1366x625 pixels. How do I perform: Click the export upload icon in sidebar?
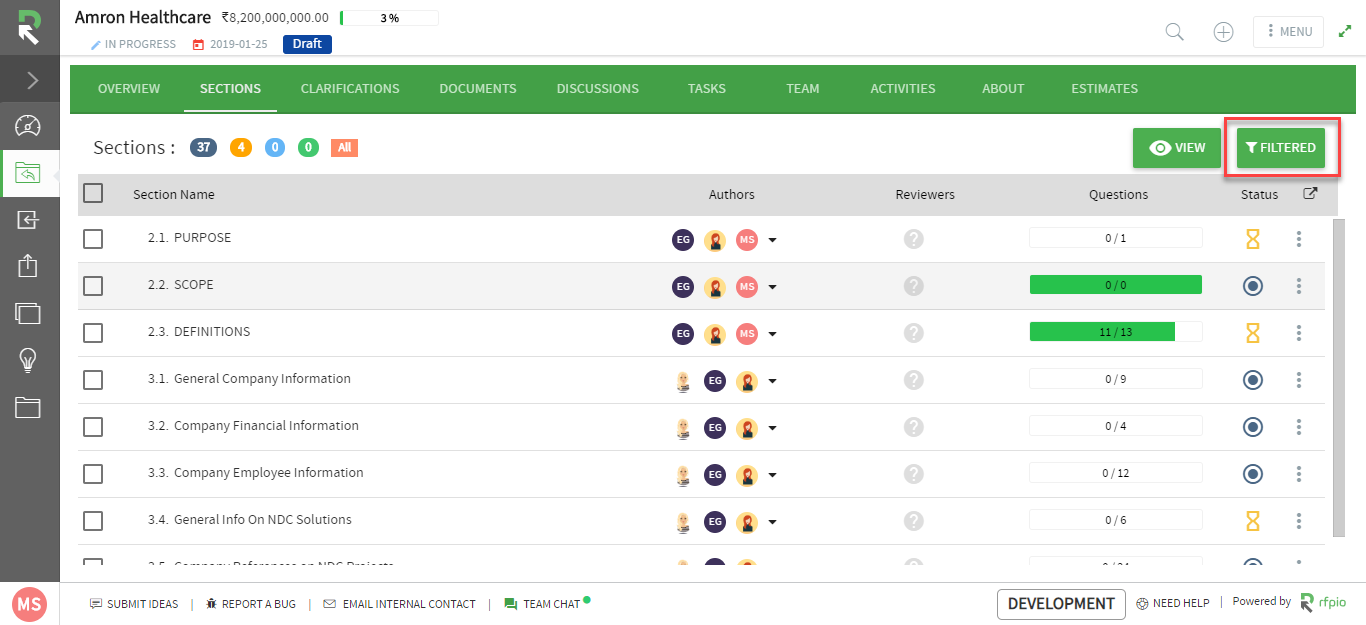[x=28, y=266]
